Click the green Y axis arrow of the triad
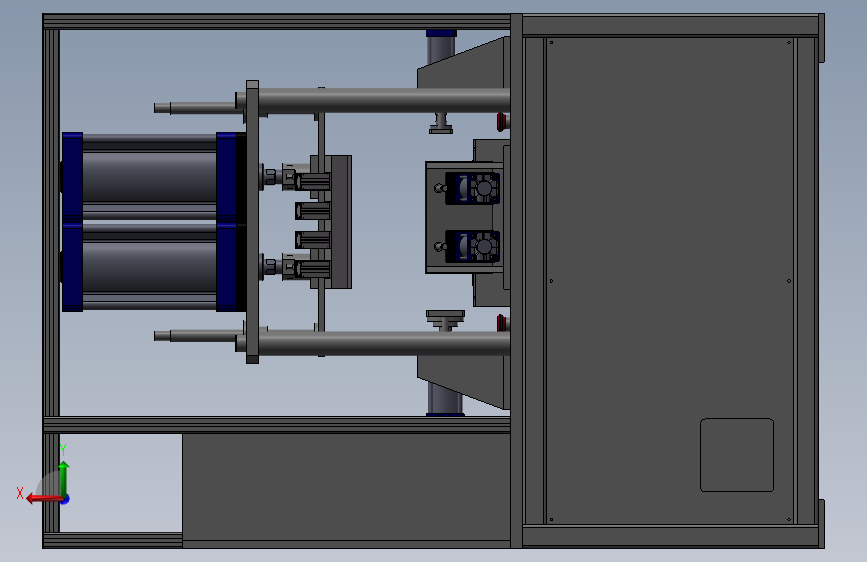 click(64, 478)
